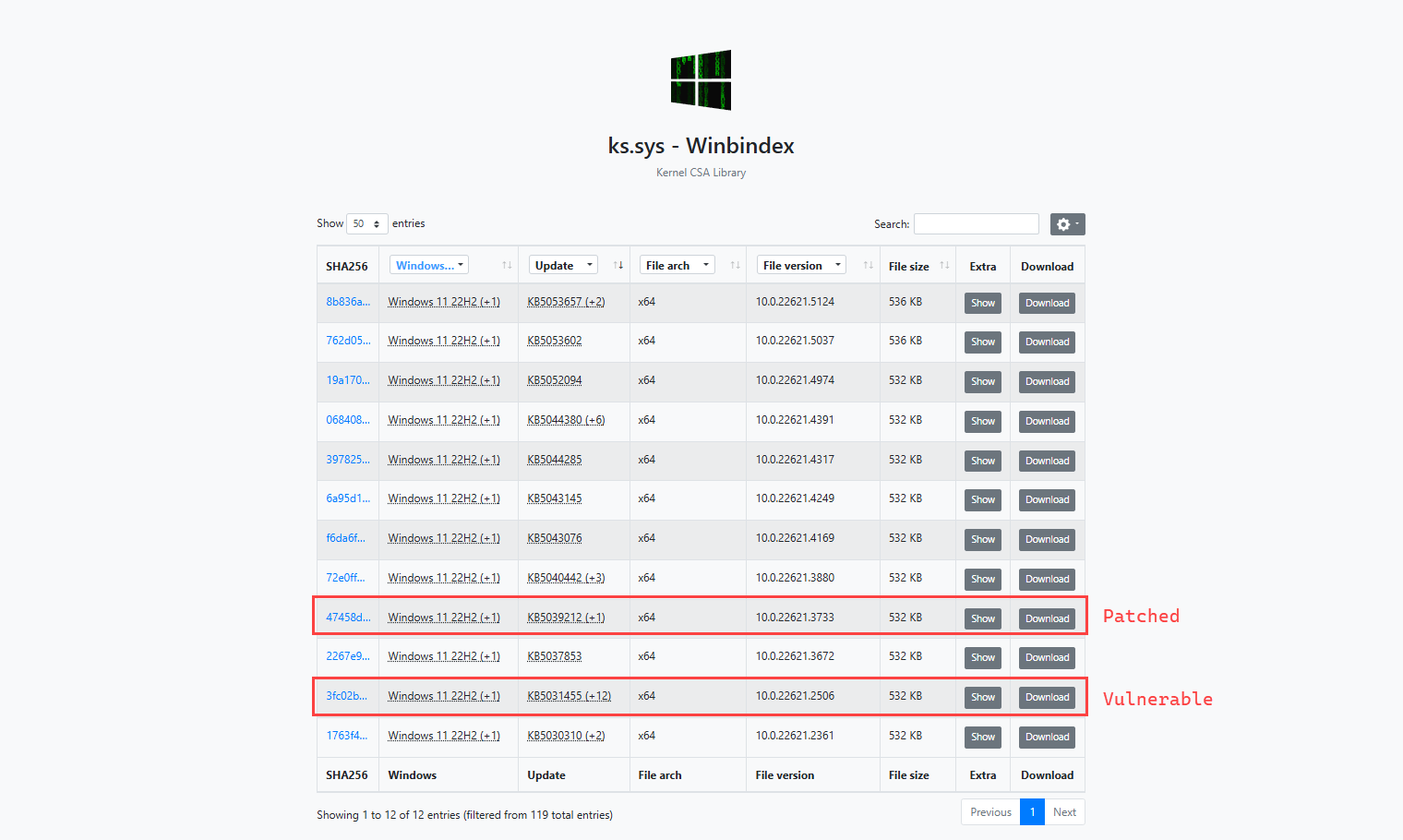Sort by the File version column arrows
Screen dimensions: 1403x840
[x=869, y=265]
